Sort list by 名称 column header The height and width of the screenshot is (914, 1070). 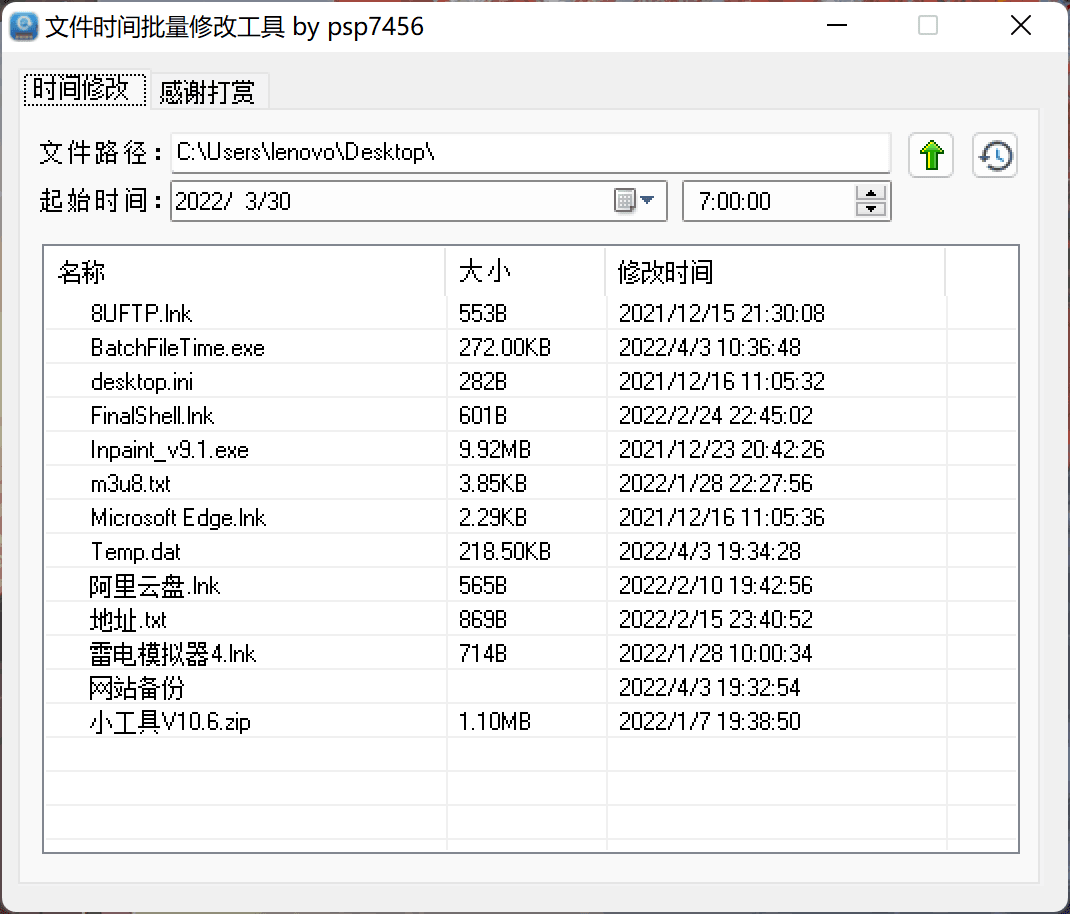click(244, 272)
